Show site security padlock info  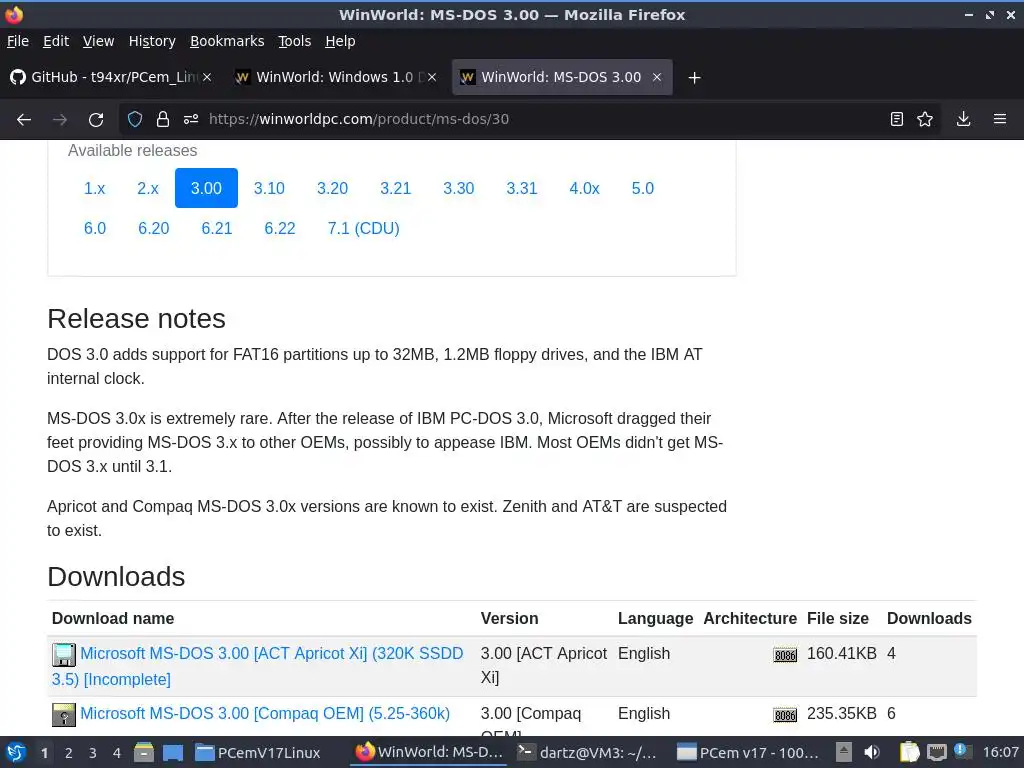pos(163,119)
